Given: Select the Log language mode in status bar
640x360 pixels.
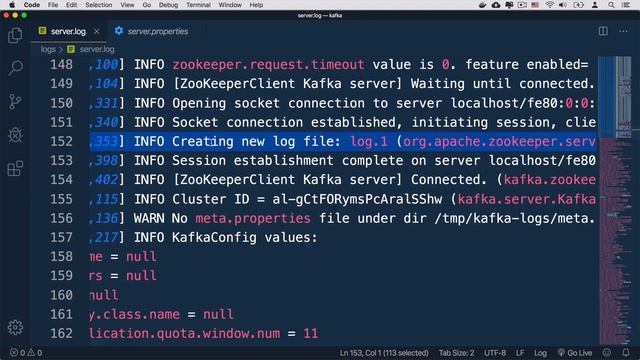Looking at the screenshot, I should tap(540, 353).
